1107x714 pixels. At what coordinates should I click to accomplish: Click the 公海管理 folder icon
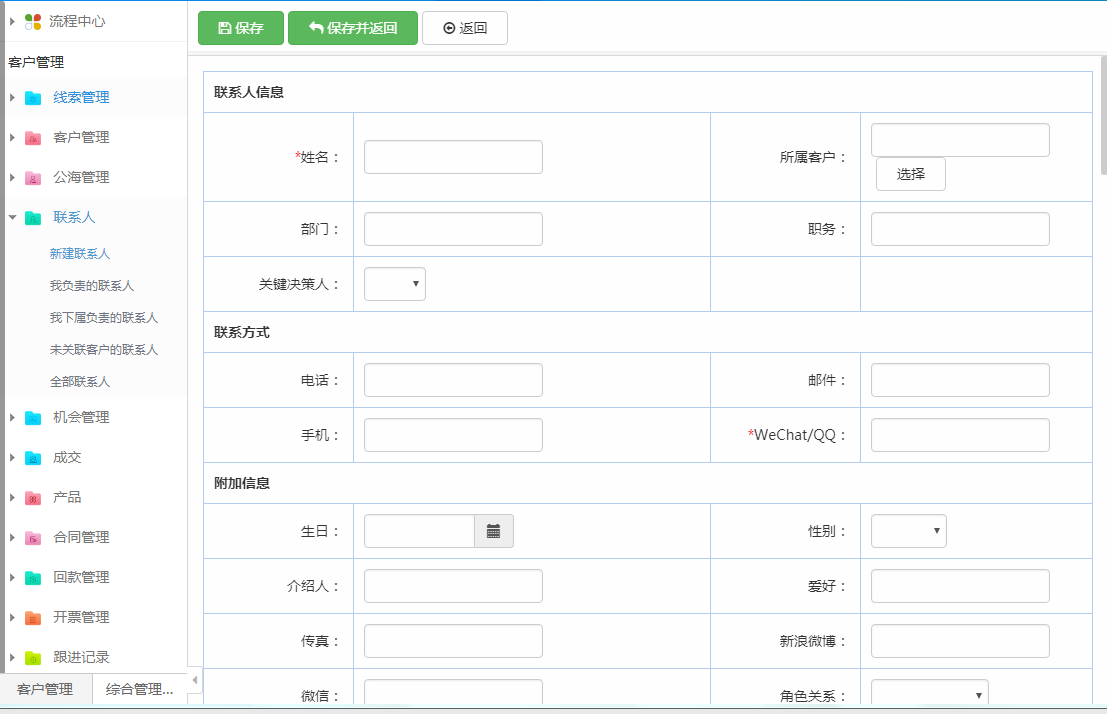pos(33,178)
